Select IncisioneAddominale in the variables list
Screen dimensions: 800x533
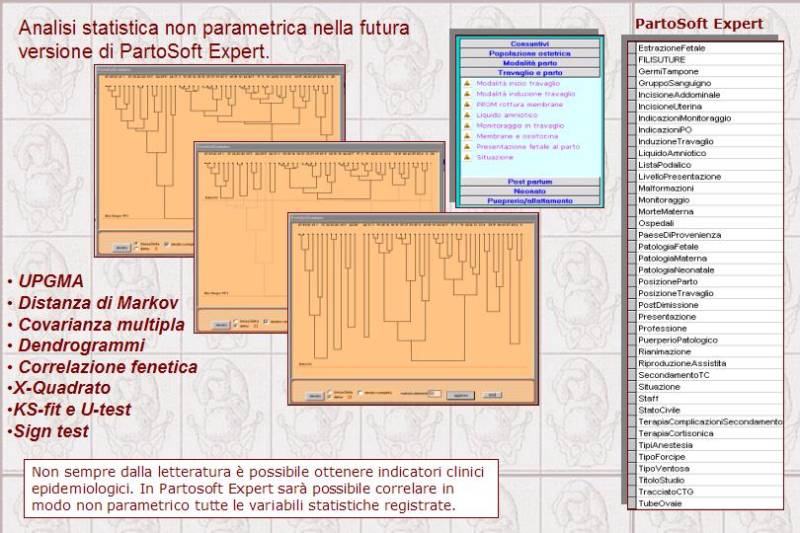(x=710, y=95)
